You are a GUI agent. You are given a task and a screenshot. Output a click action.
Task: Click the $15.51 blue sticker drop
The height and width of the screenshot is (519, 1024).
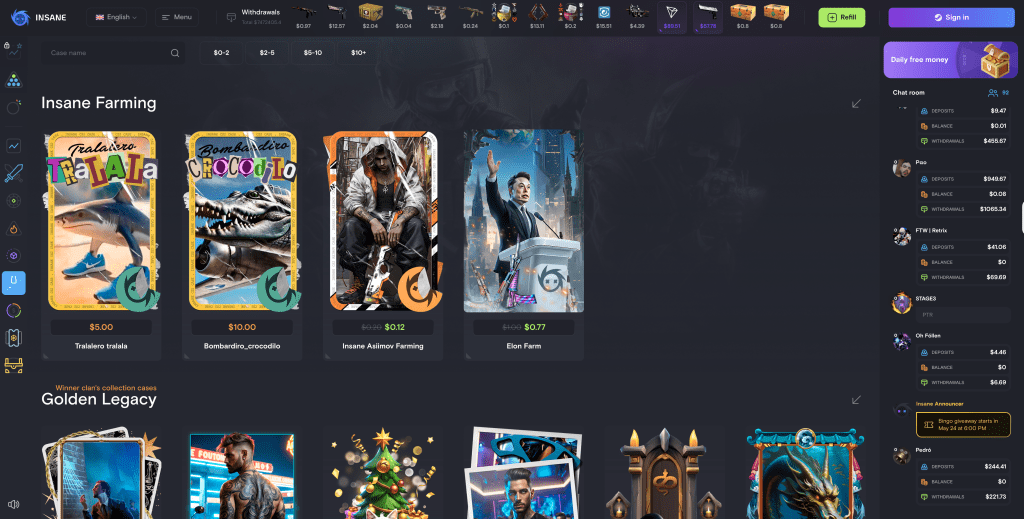click(x=603, y=17)
